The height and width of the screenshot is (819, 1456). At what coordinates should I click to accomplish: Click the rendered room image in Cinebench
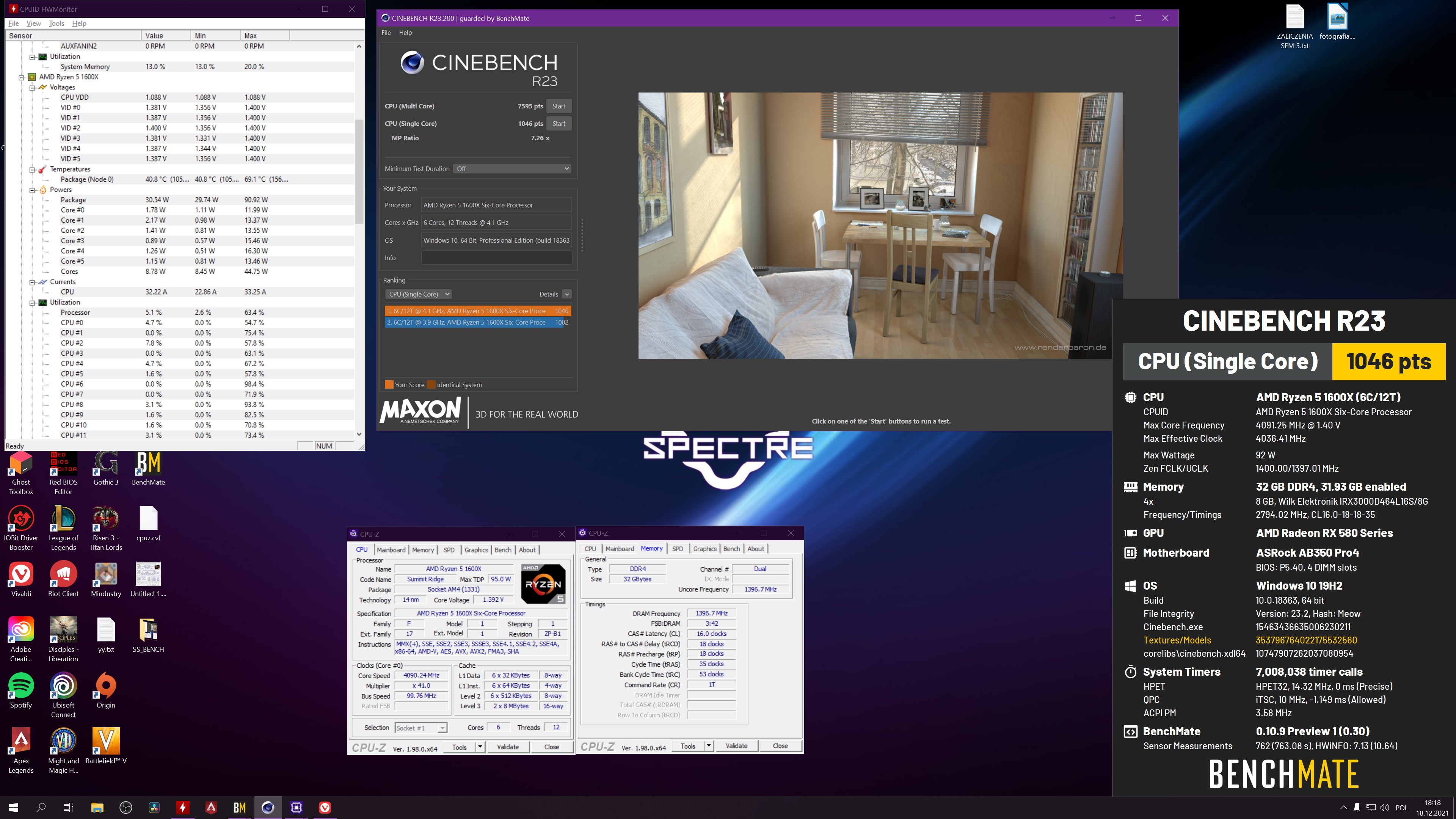point(880,226)
